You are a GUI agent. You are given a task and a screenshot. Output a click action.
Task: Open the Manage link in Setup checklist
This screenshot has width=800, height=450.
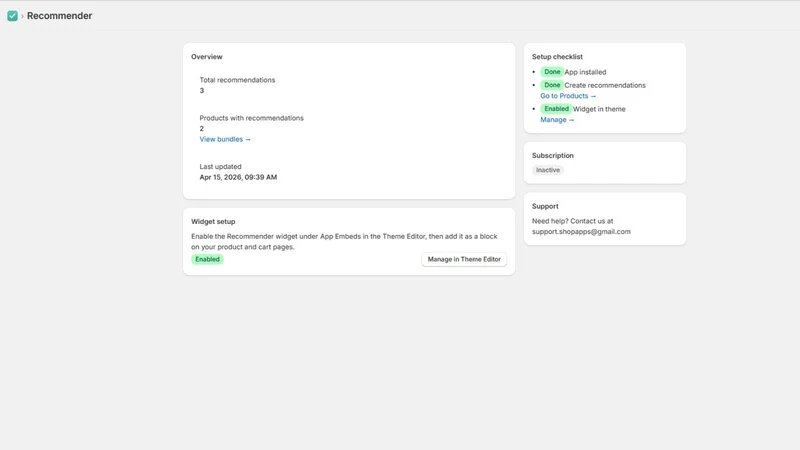coord(557,120)
